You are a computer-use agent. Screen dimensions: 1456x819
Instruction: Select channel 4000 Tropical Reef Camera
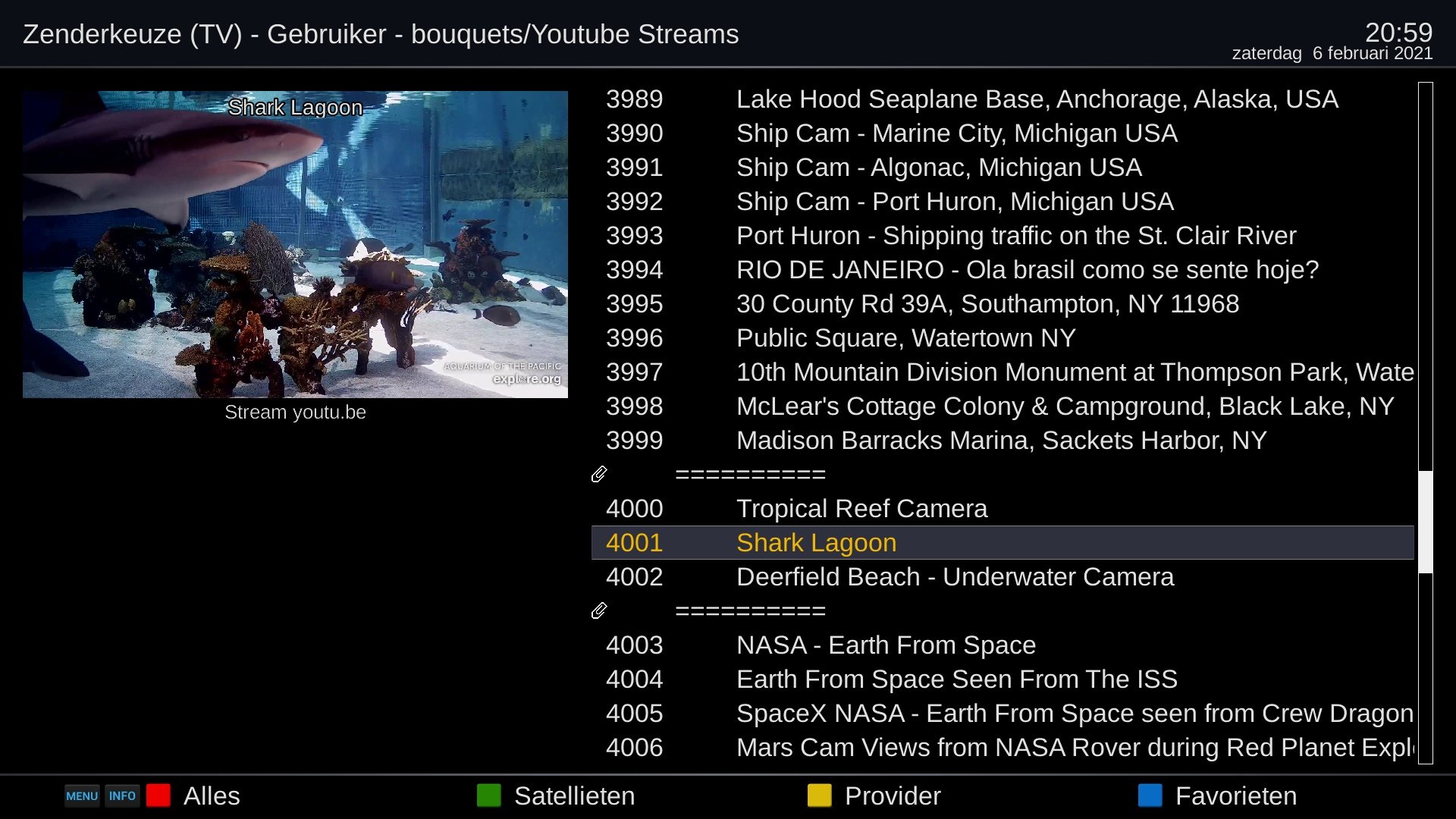pos(861,509)
